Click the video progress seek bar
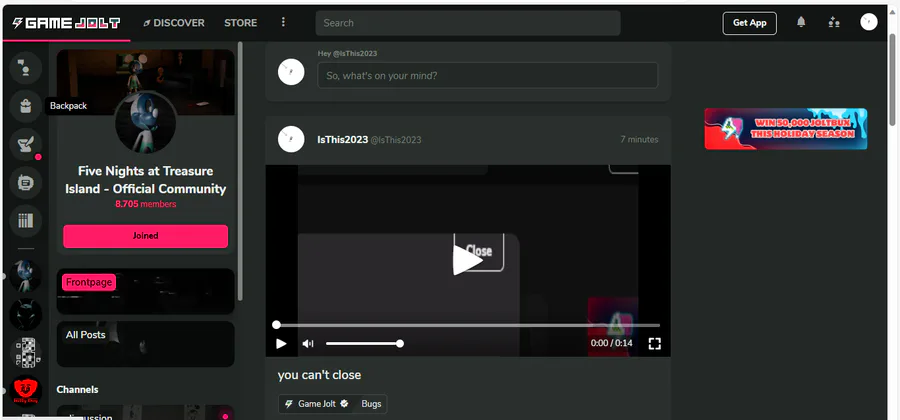This screenshot has width=900, height=420. (468, 325)
